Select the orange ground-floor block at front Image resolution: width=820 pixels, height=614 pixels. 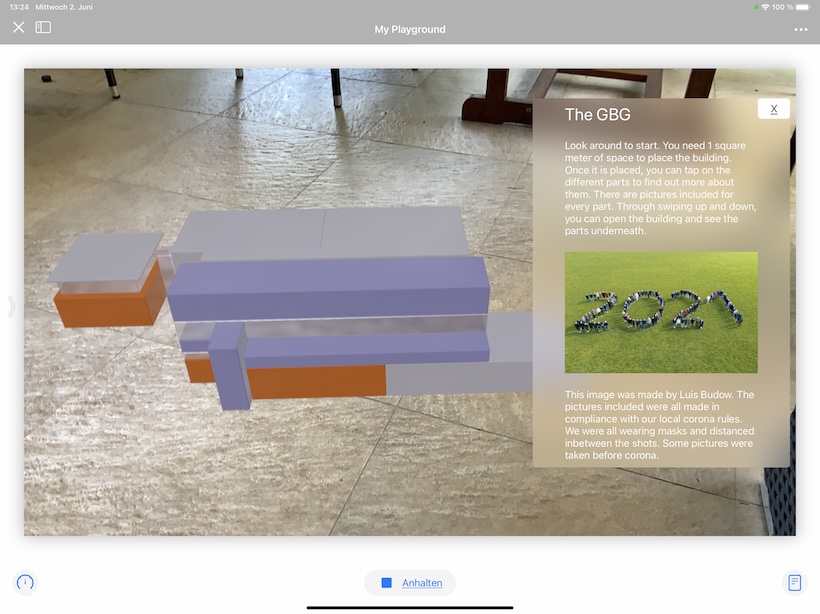(315, 382)
